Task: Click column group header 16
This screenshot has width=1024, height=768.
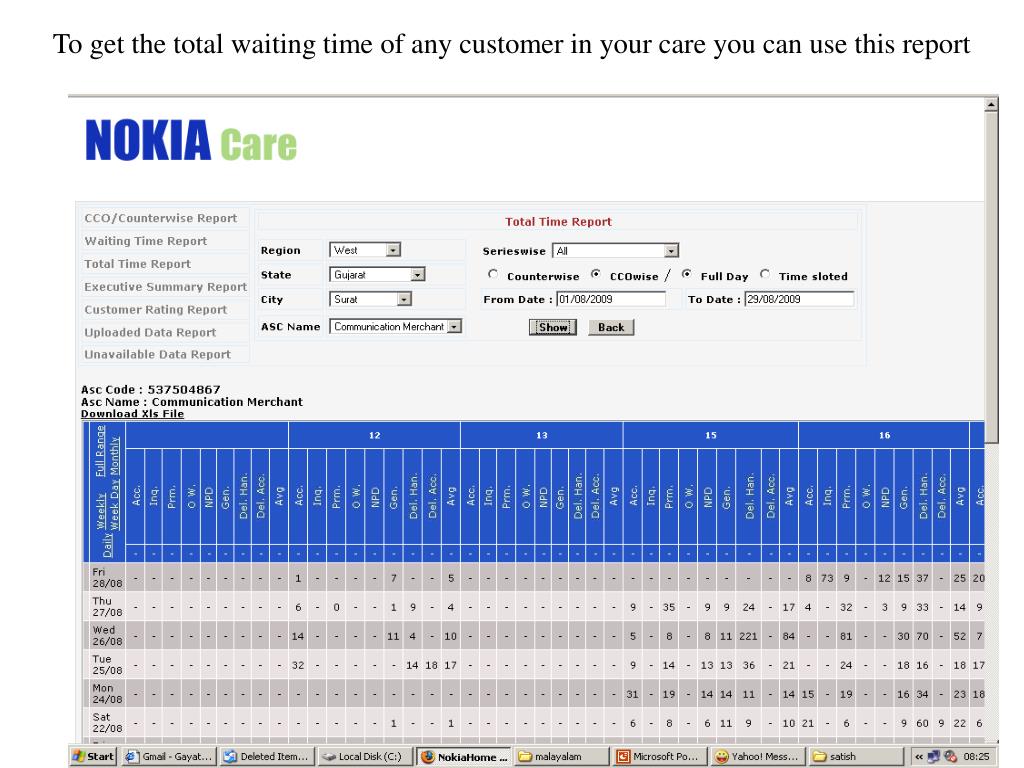Action: click(x=884, y=435)
